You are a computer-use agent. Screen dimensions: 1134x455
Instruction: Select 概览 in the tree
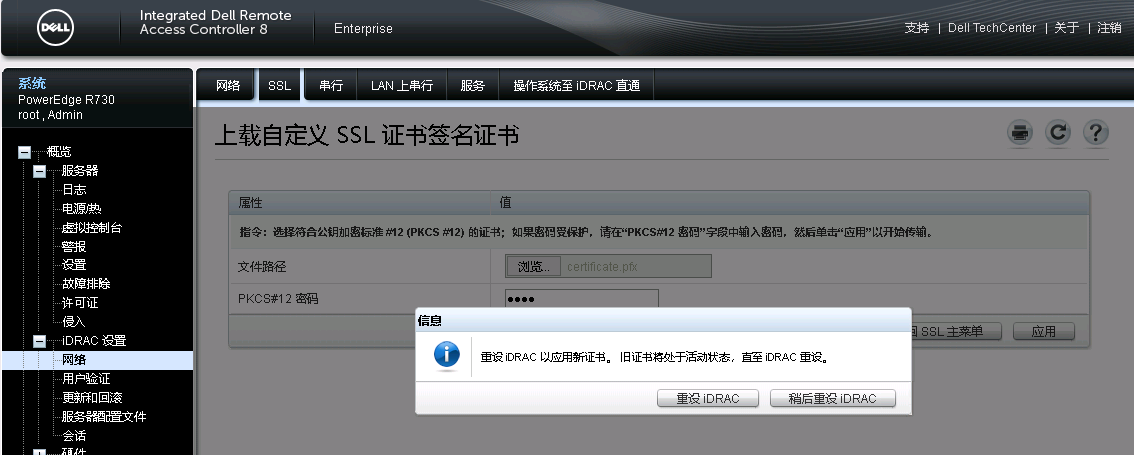click(59, 152)
